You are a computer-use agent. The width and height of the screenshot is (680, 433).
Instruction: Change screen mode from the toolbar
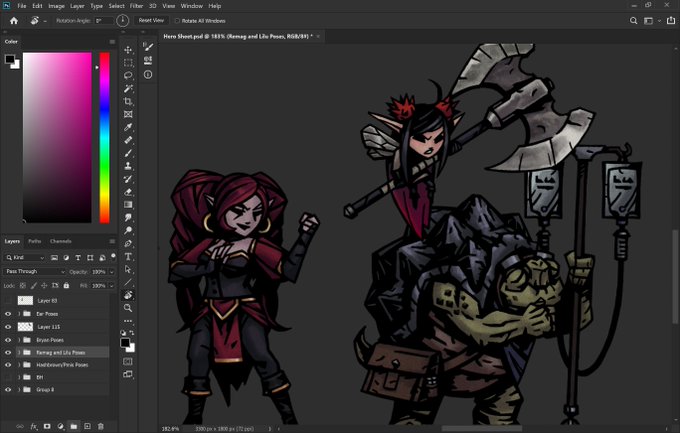point(128,374)
